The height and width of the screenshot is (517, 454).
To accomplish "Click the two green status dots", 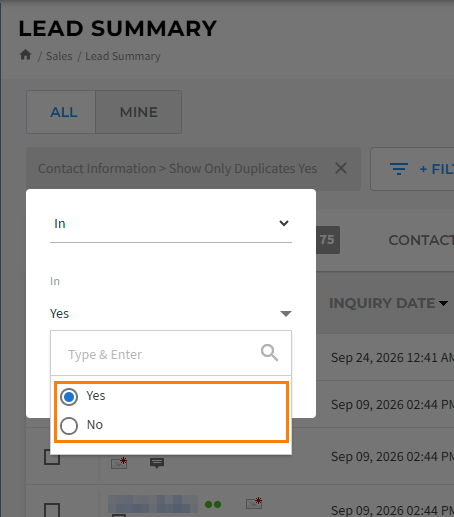I will click(213, 504).
